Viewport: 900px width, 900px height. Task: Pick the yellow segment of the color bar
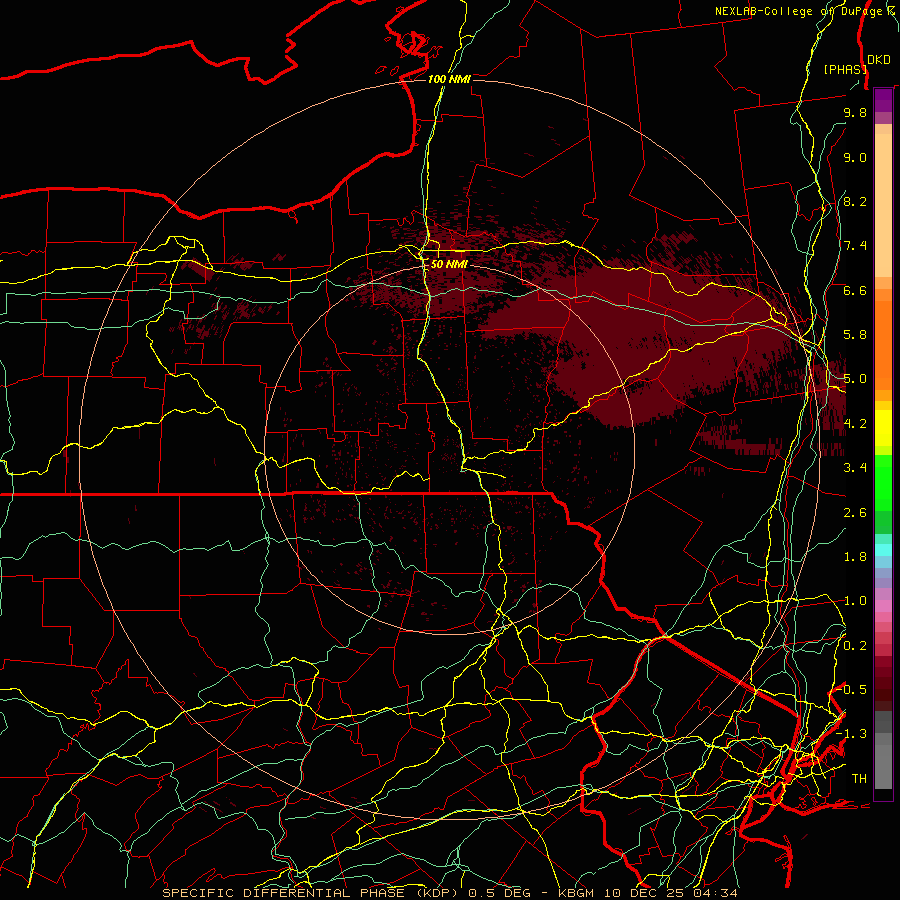[x=883, y=428]
